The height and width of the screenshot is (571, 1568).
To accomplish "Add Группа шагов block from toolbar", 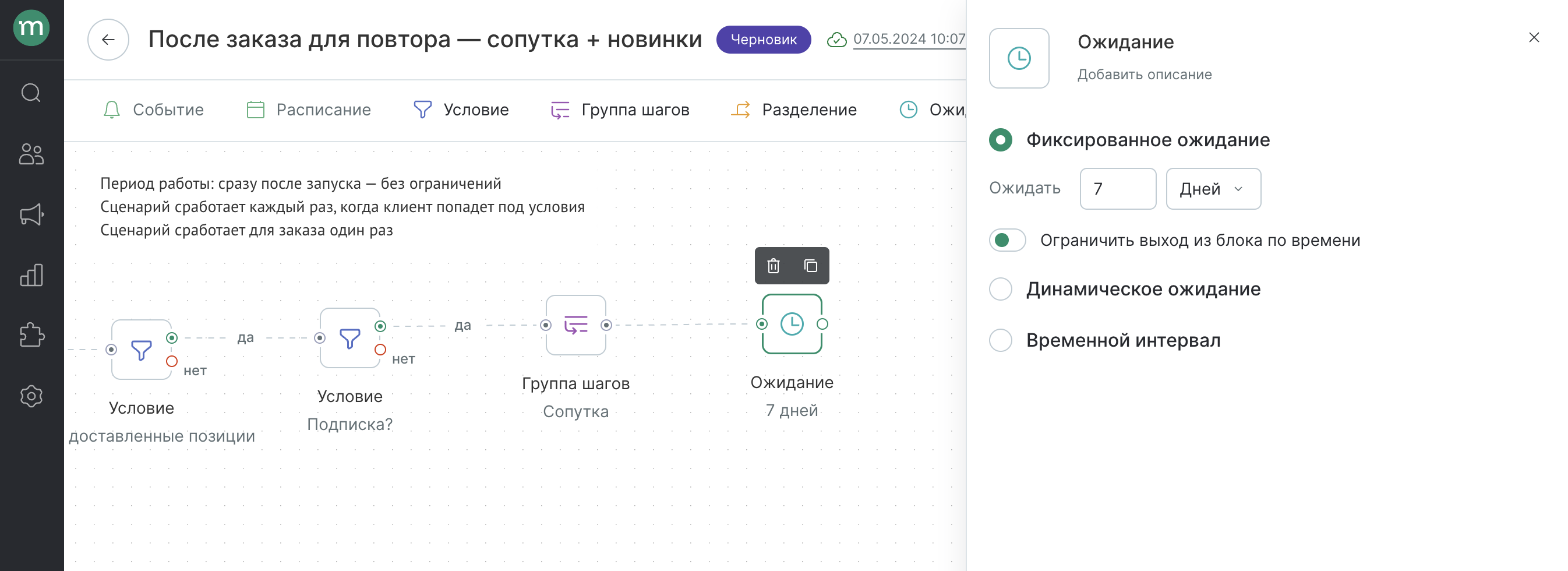I will coord(620,110).
